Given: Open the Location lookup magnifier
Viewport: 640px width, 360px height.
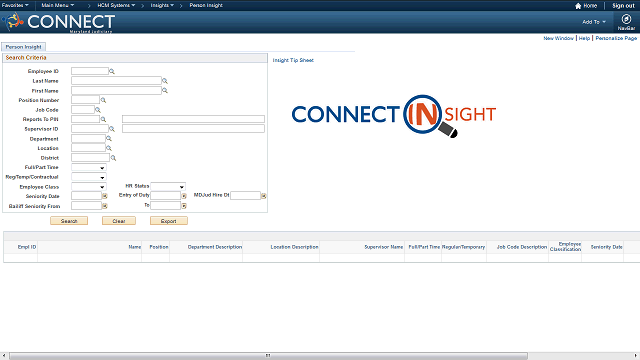Looking at the screenshot, I should pos(109,148).
